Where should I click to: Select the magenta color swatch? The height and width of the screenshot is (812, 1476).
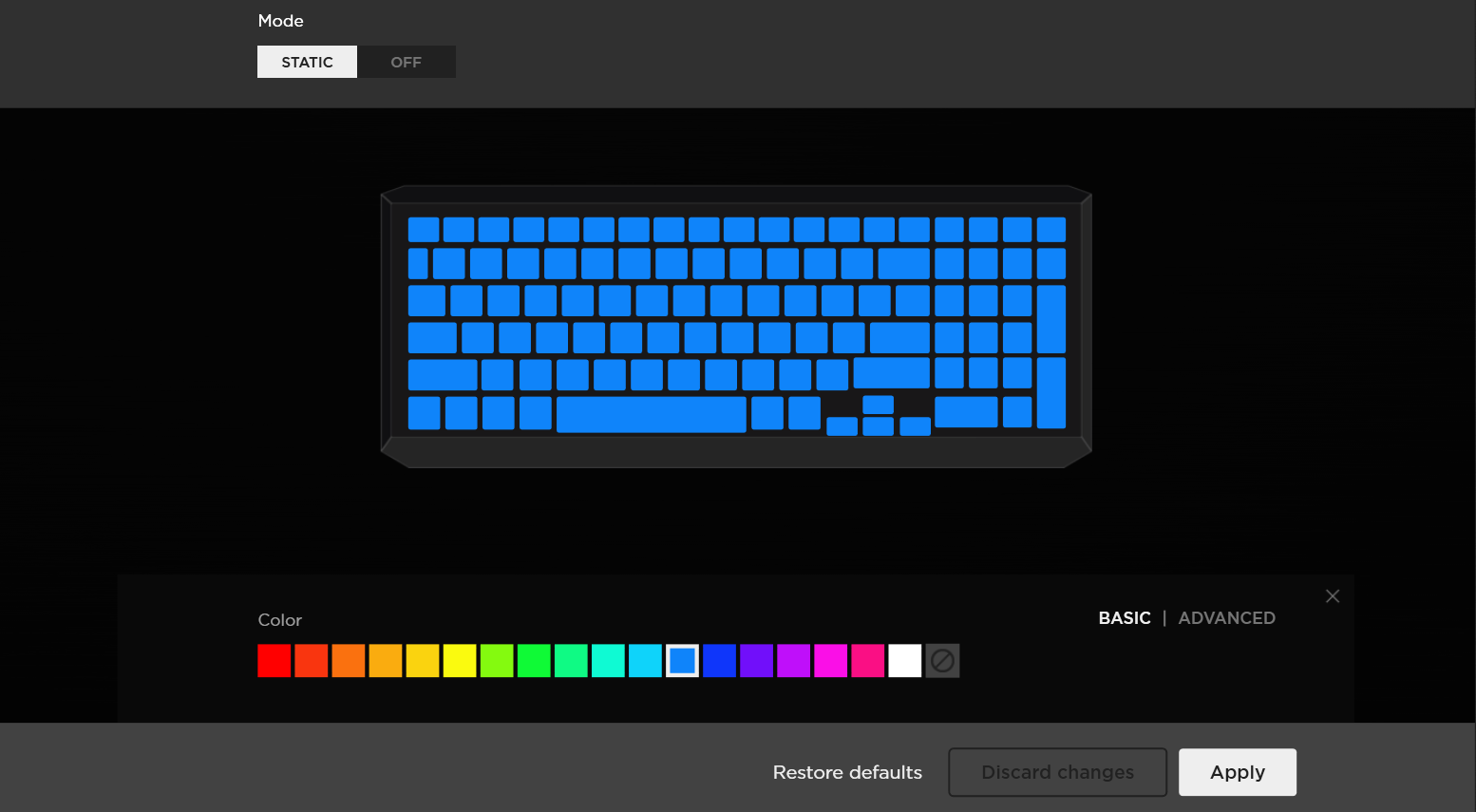pos(830,661)
